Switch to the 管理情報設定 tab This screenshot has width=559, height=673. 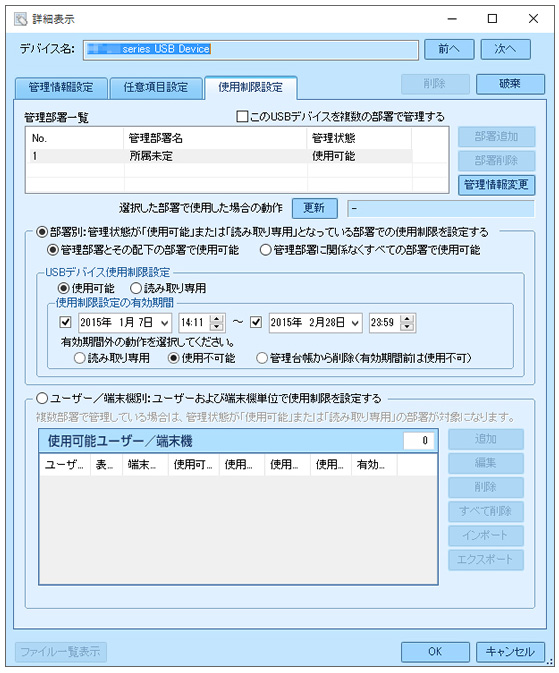[61, 88]
